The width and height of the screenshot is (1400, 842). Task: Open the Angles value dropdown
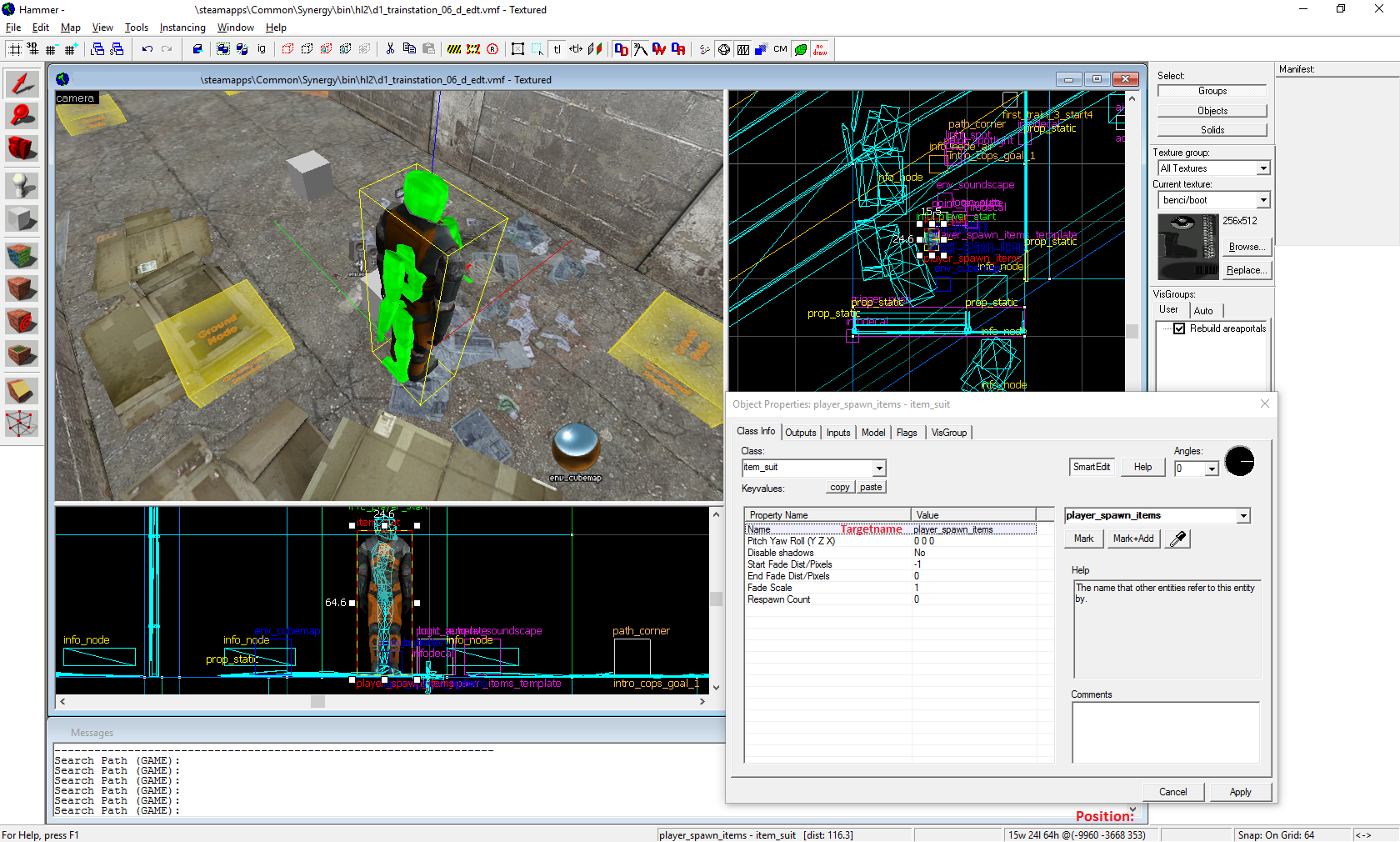tap(1212, 469)
